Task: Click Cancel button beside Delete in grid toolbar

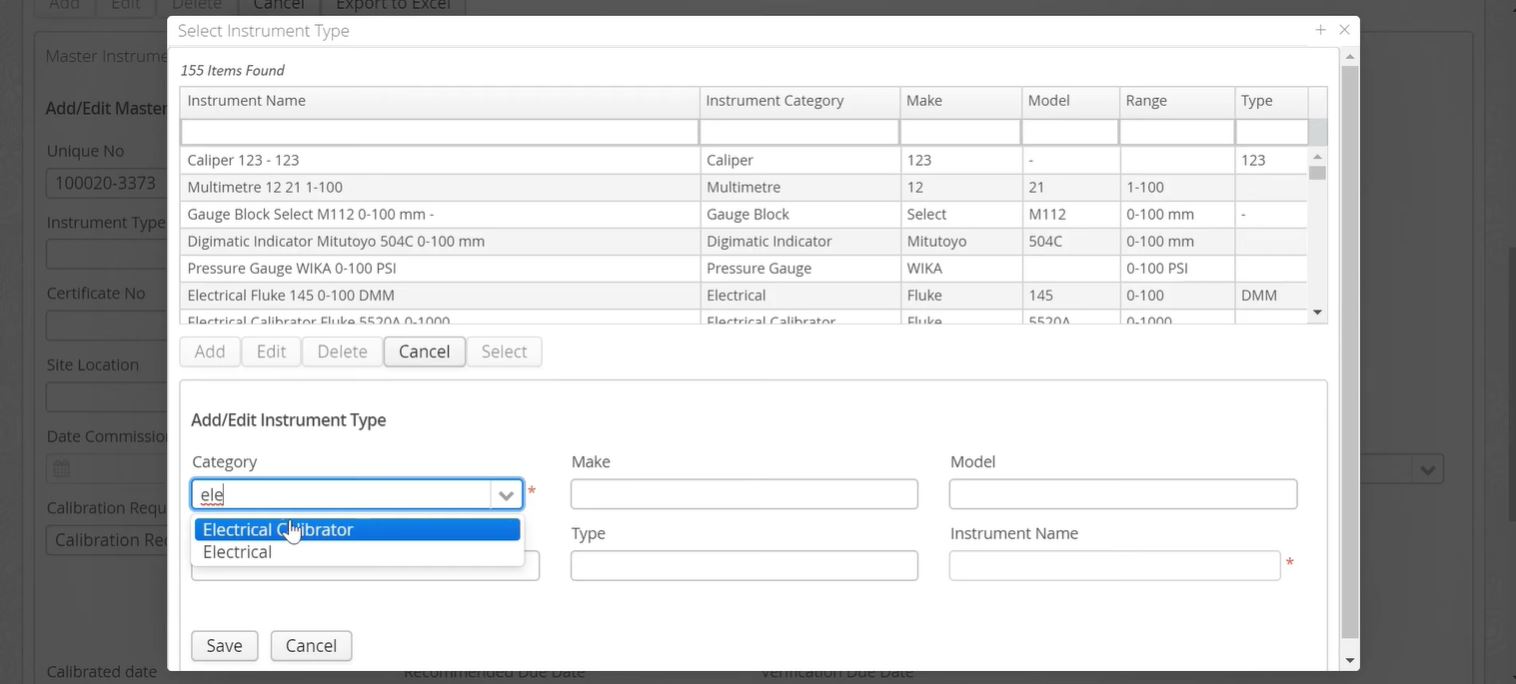Action: (x=424, y=352)
